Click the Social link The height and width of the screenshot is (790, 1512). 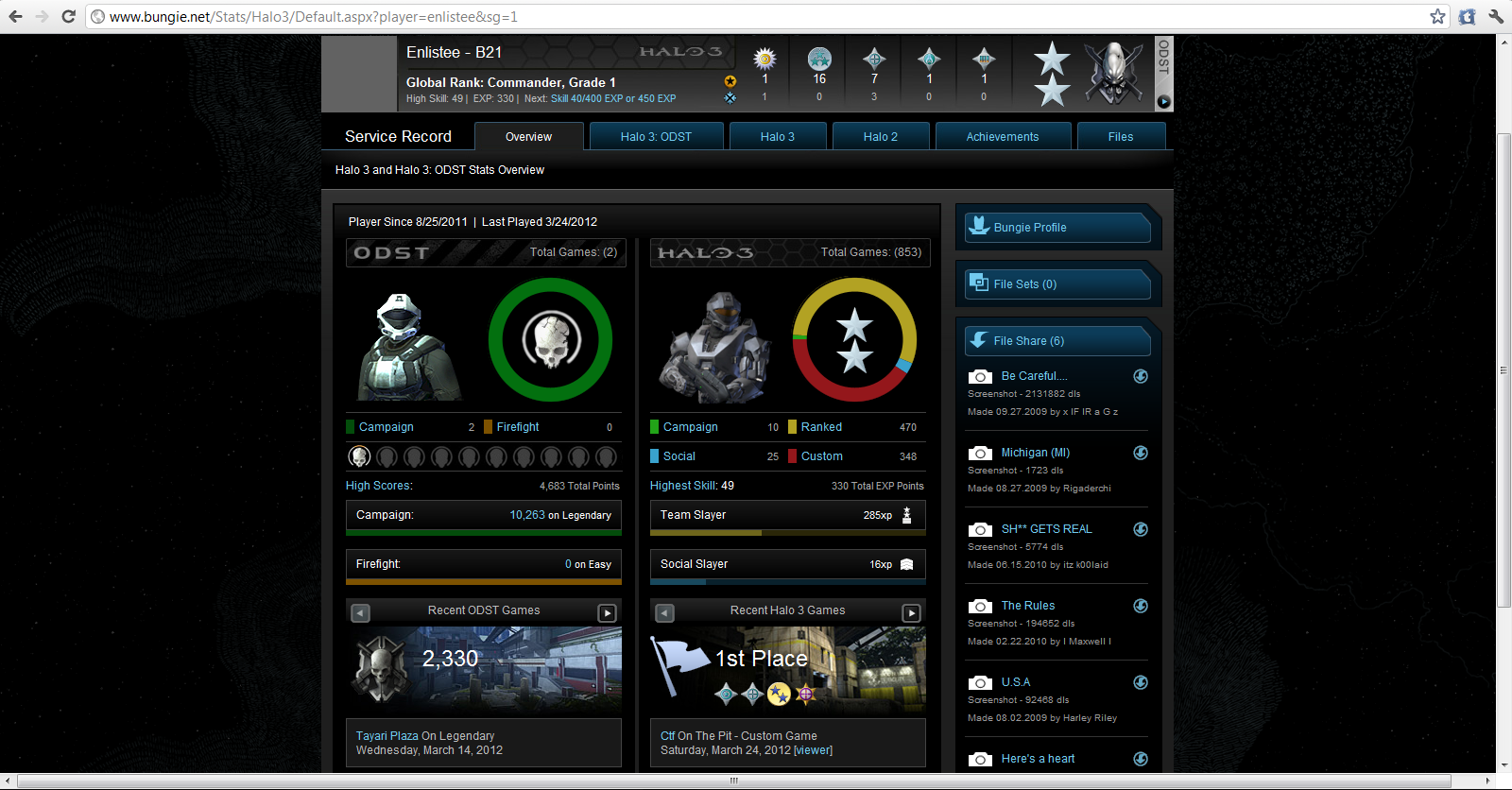click(x=679, y=456)
